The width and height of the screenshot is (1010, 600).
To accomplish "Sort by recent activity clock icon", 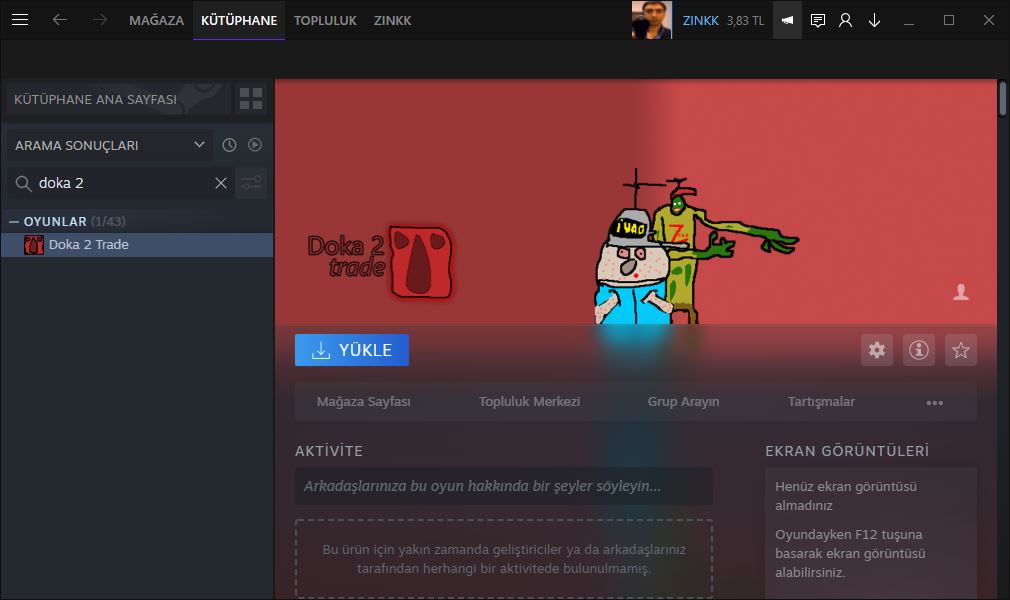I will (229, 145).
